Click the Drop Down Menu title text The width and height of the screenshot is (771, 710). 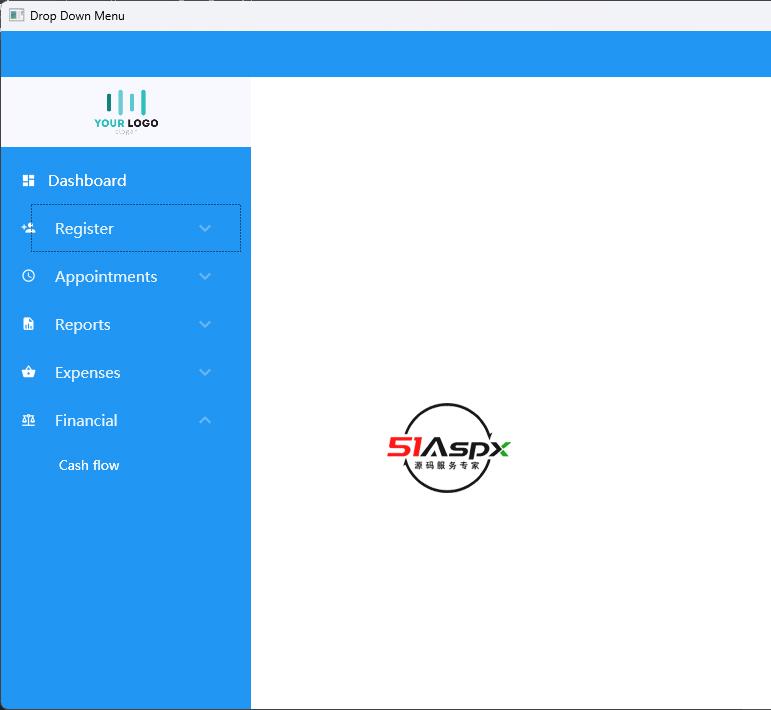point(77,16)
